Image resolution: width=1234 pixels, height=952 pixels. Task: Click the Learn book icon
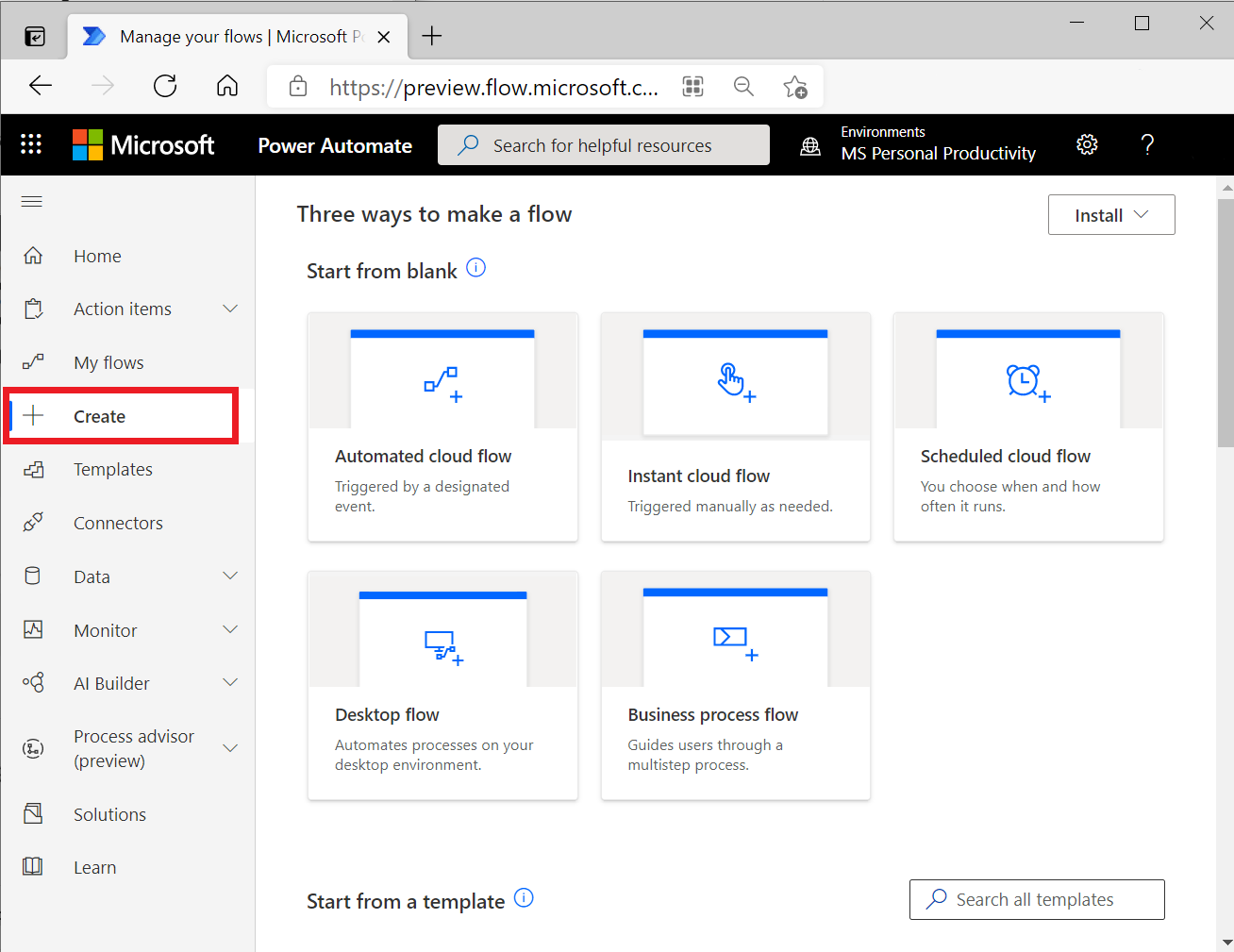pos(33,866)
